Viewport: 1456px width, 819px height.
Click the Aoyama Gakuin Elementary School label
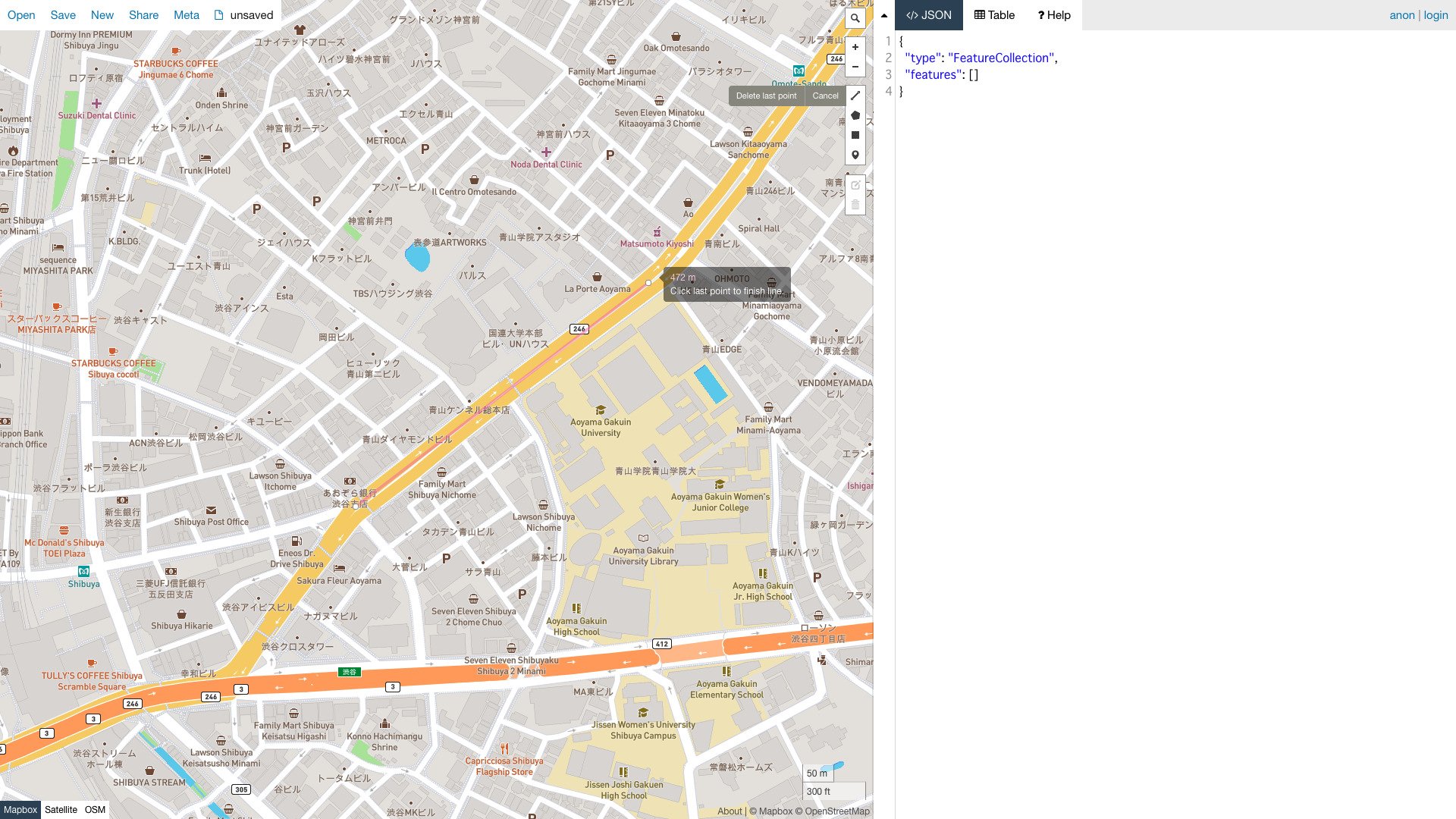726,689
